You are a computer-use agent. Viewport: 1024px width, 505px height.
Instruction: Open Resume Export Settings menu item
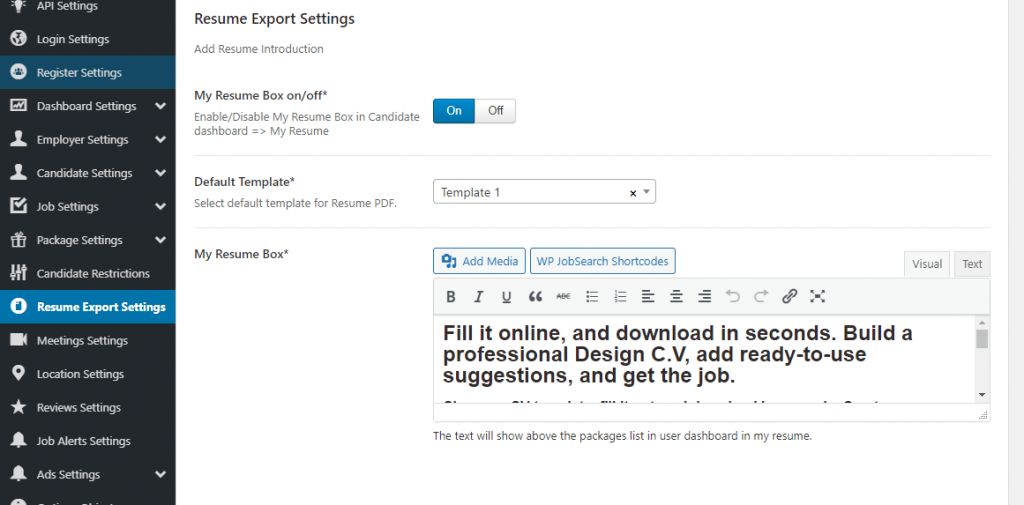[88, 306]
